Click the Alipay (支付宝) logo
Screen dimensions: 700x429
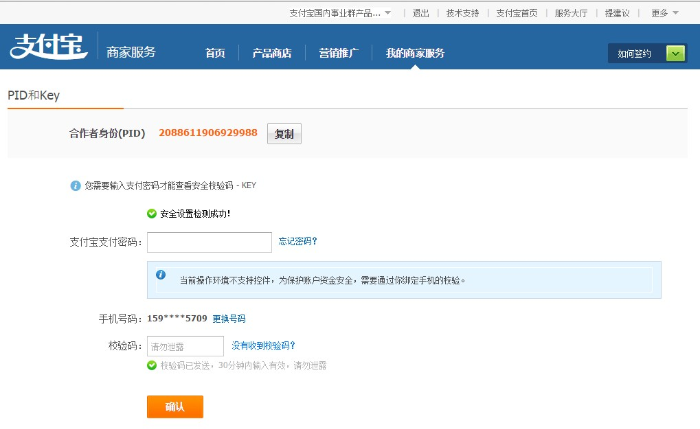[48, 46]
